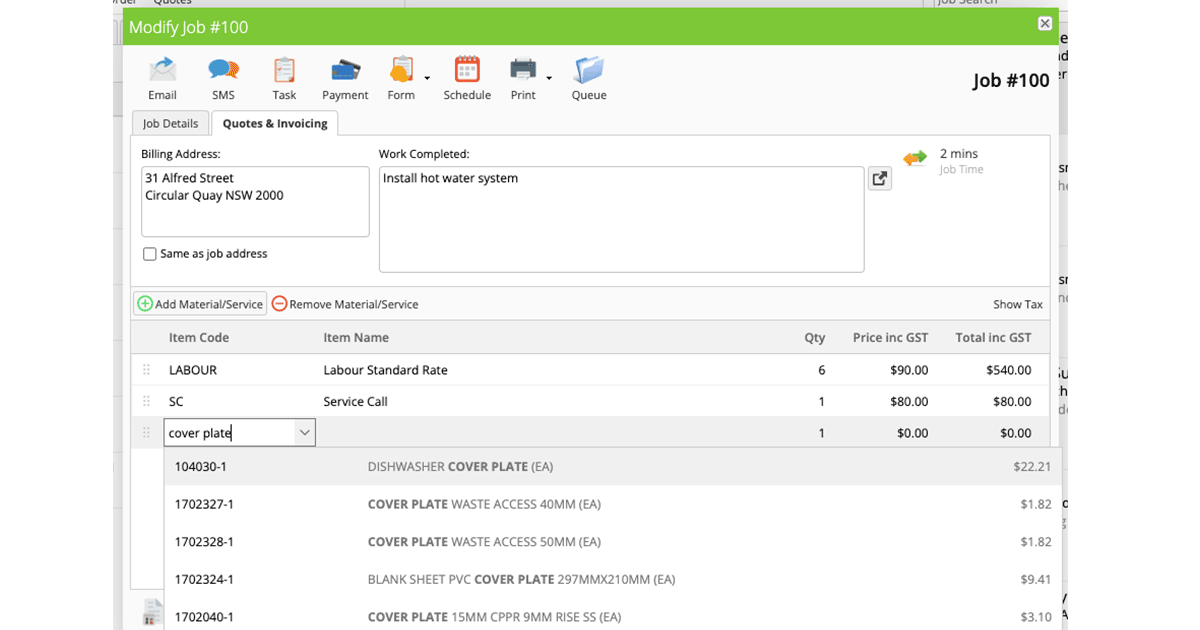The image size is (1200, 630).
Task: Enable Same as job address checkbox
Action: (x=150, y=254)
